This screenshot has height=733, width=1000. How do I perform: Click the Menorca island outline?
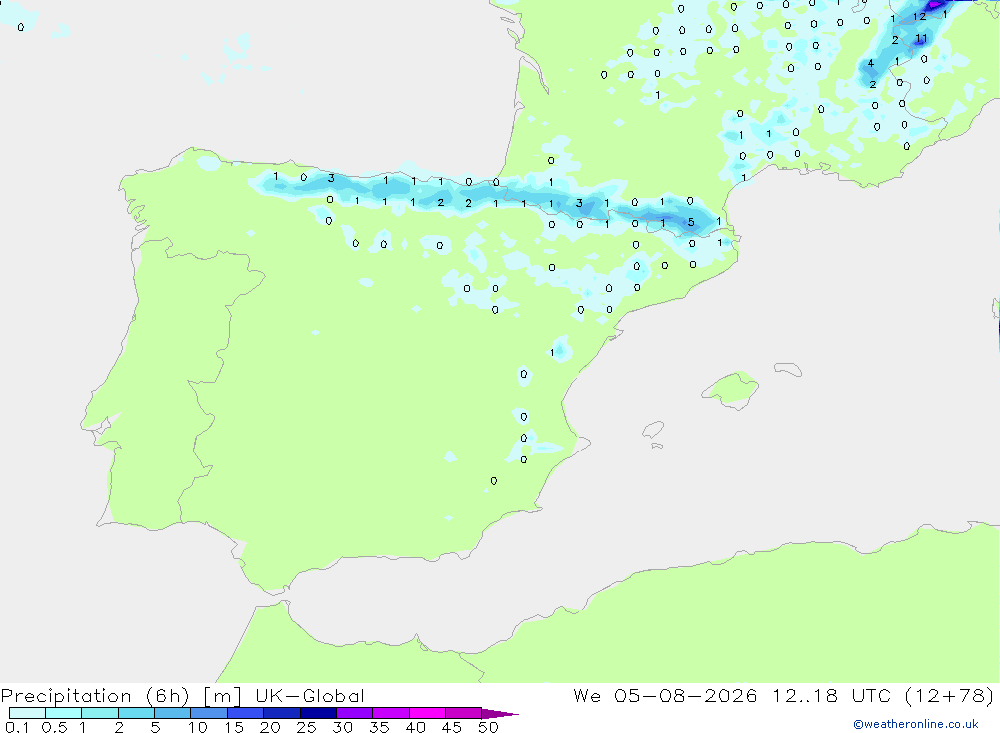pyautogui.click(x=788, y=369)
